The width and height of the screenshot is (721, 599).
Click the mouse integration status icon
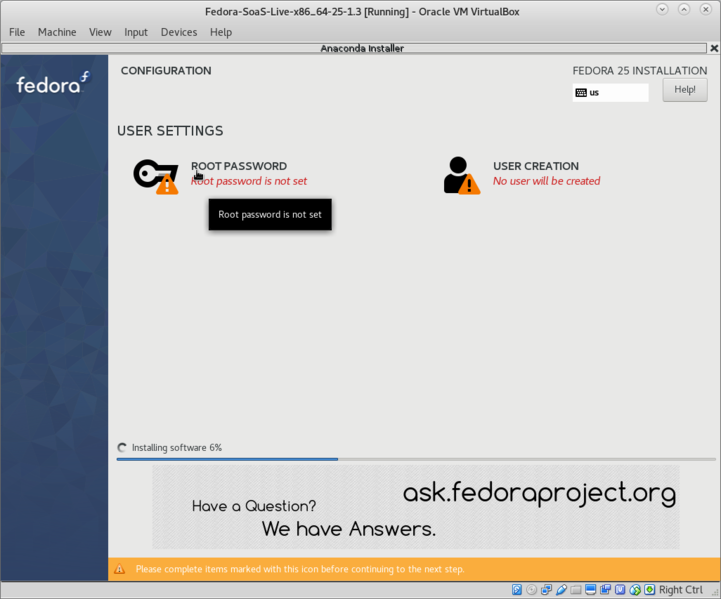pos(636,590)
